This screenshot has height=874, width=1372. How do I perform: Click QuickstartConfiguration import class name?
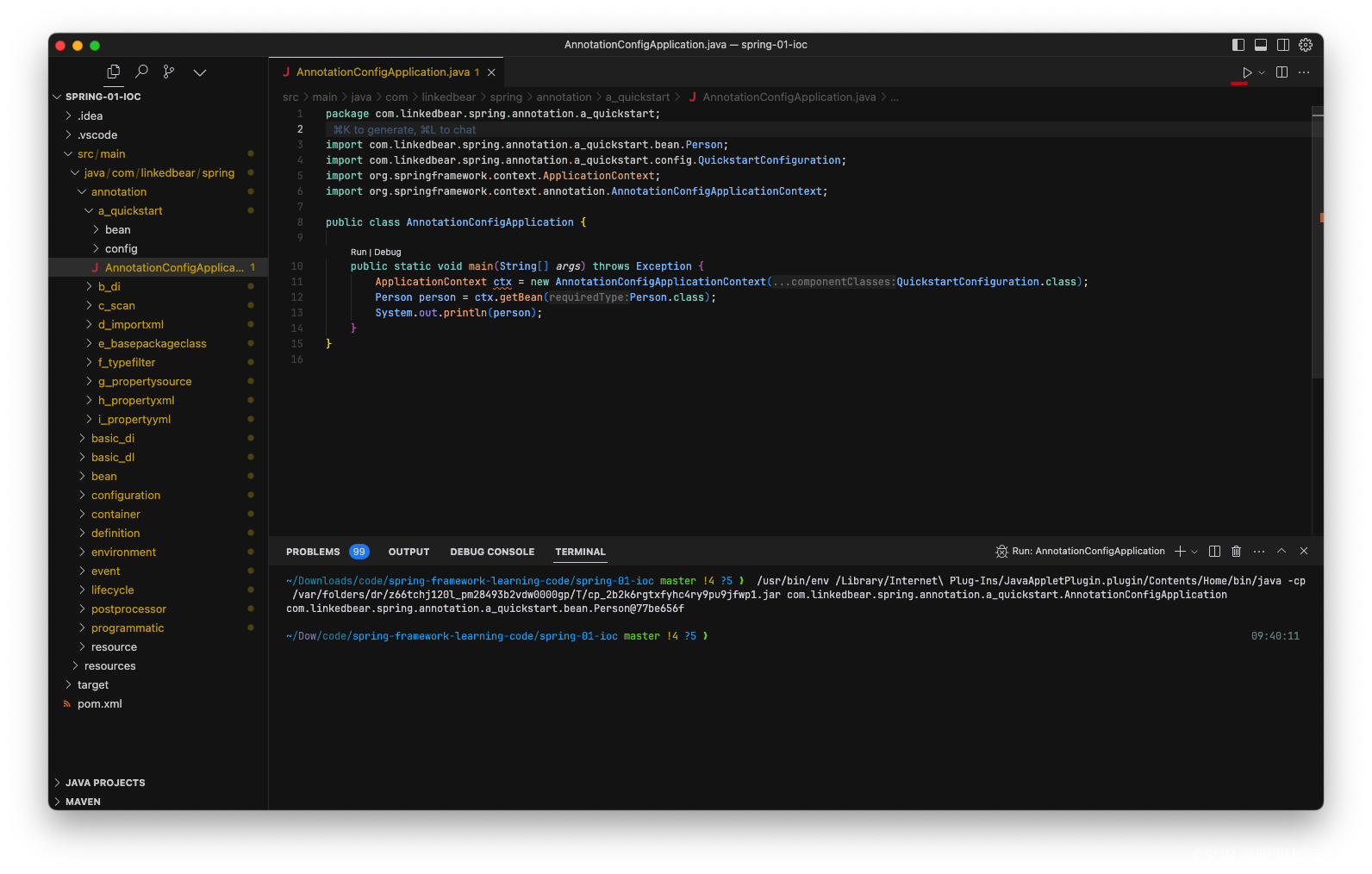[769, 160]
